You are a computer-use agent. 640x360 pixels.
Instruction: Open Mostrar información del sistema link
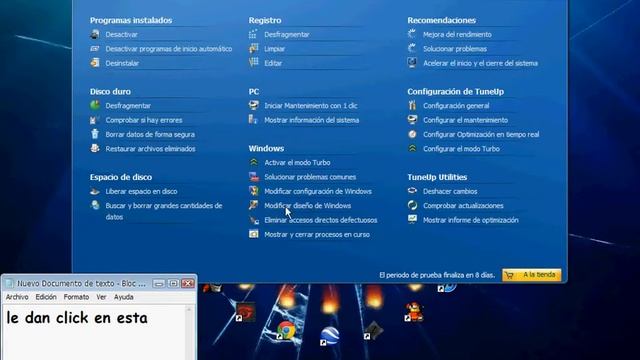(x=311, y=120)
